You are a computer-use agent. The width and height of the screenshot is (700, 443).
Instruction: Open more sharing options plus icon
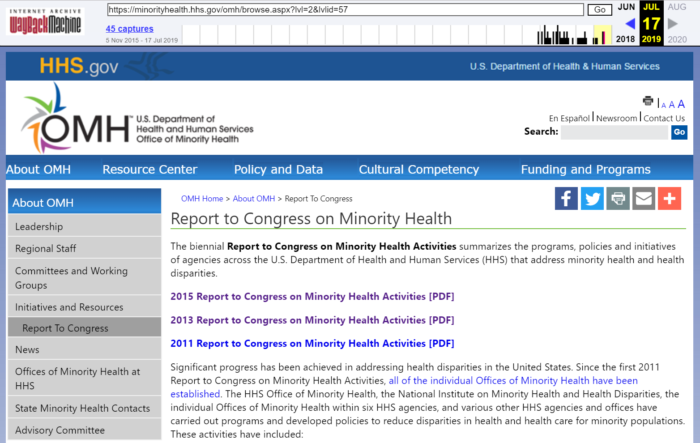click(x=669, y=198)
